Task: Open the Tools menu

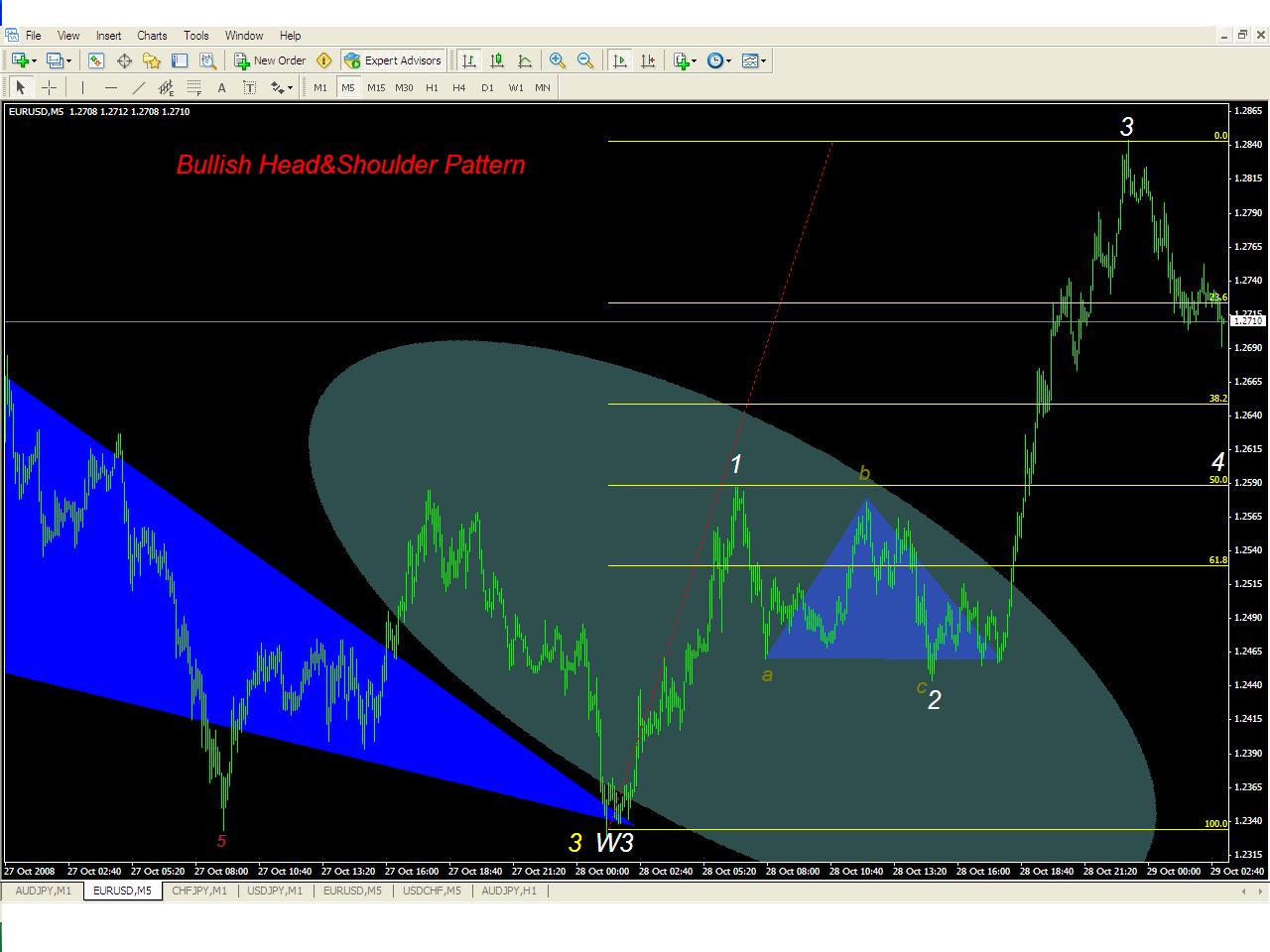Action: 196,36
